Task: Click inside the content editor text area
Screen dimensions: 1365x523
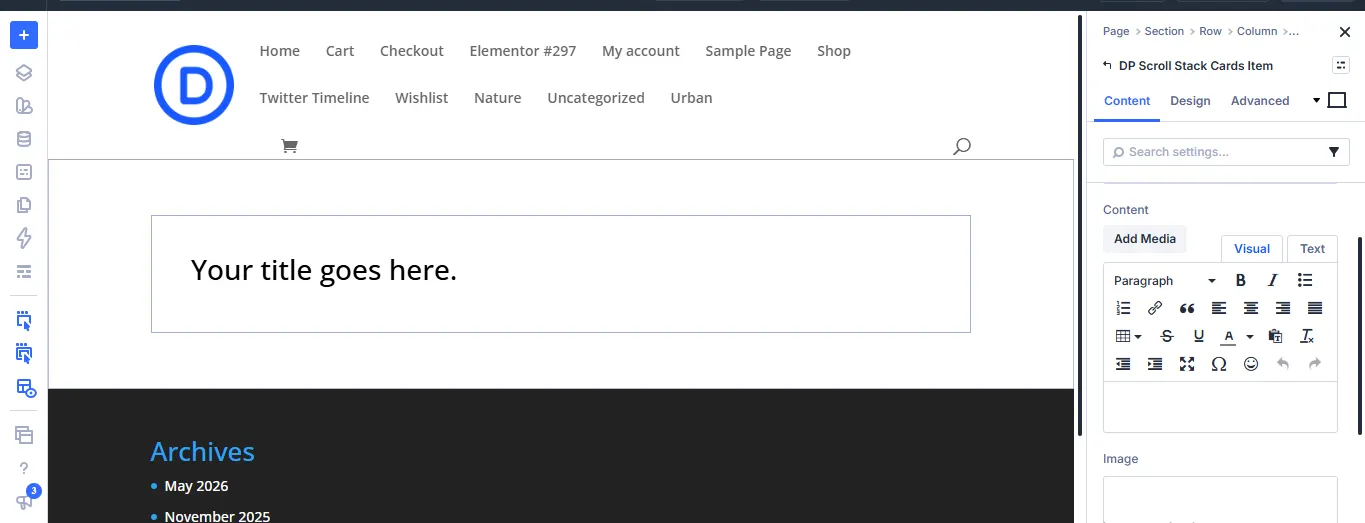Action: (x=1220, y=407)
